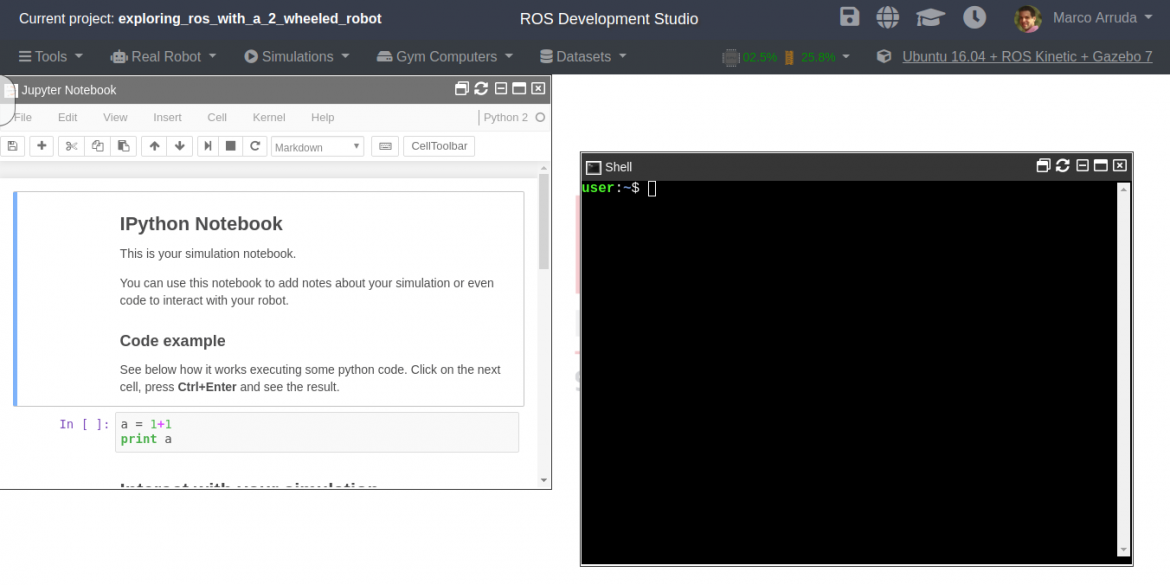Image resolution: width=1170 pixels, height=585 pixels.
Task: Expand the resource usage caret after 25.8%
Action: click(846, 57)
